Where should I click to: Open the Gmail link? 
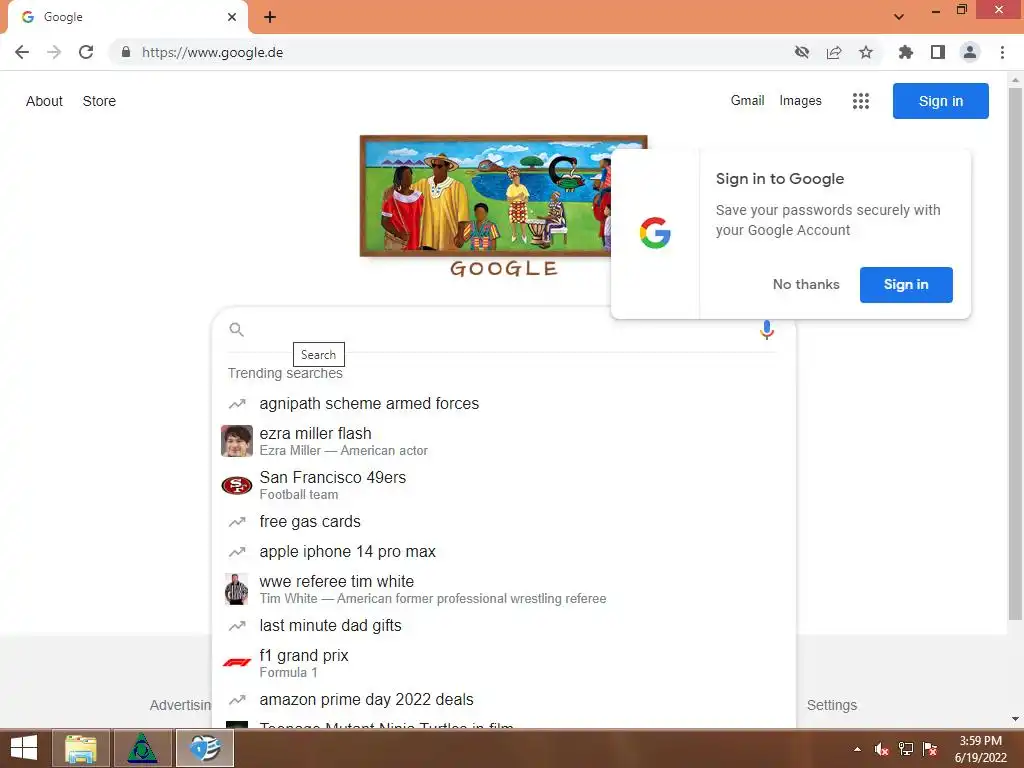747,101
